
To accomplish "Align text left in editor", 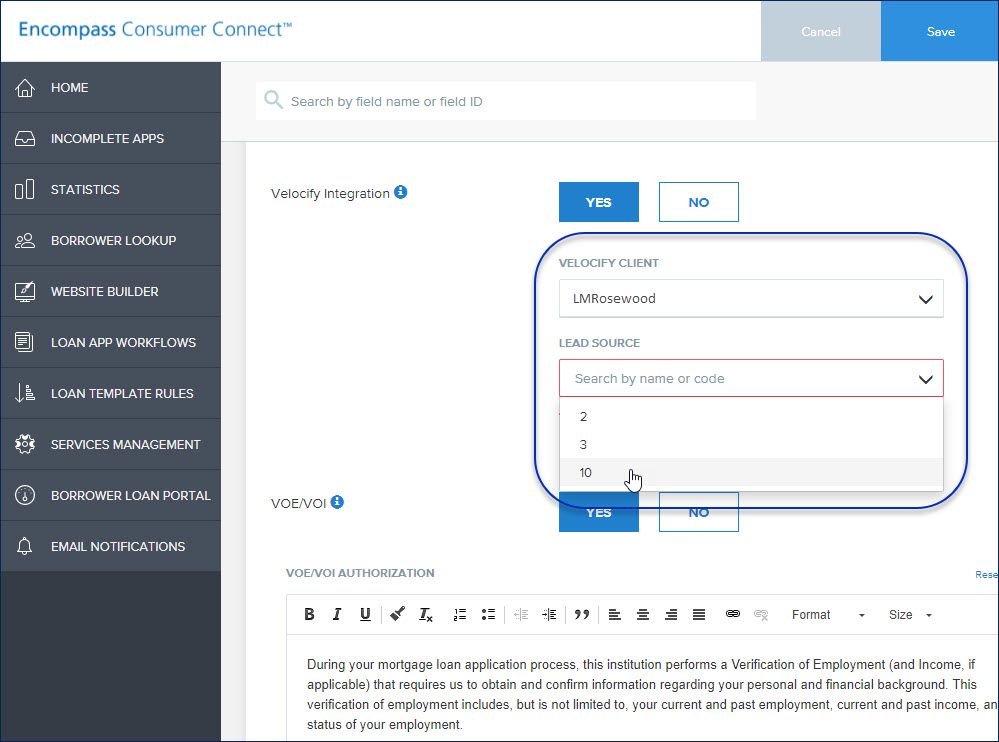I will (x=614, y=615).
